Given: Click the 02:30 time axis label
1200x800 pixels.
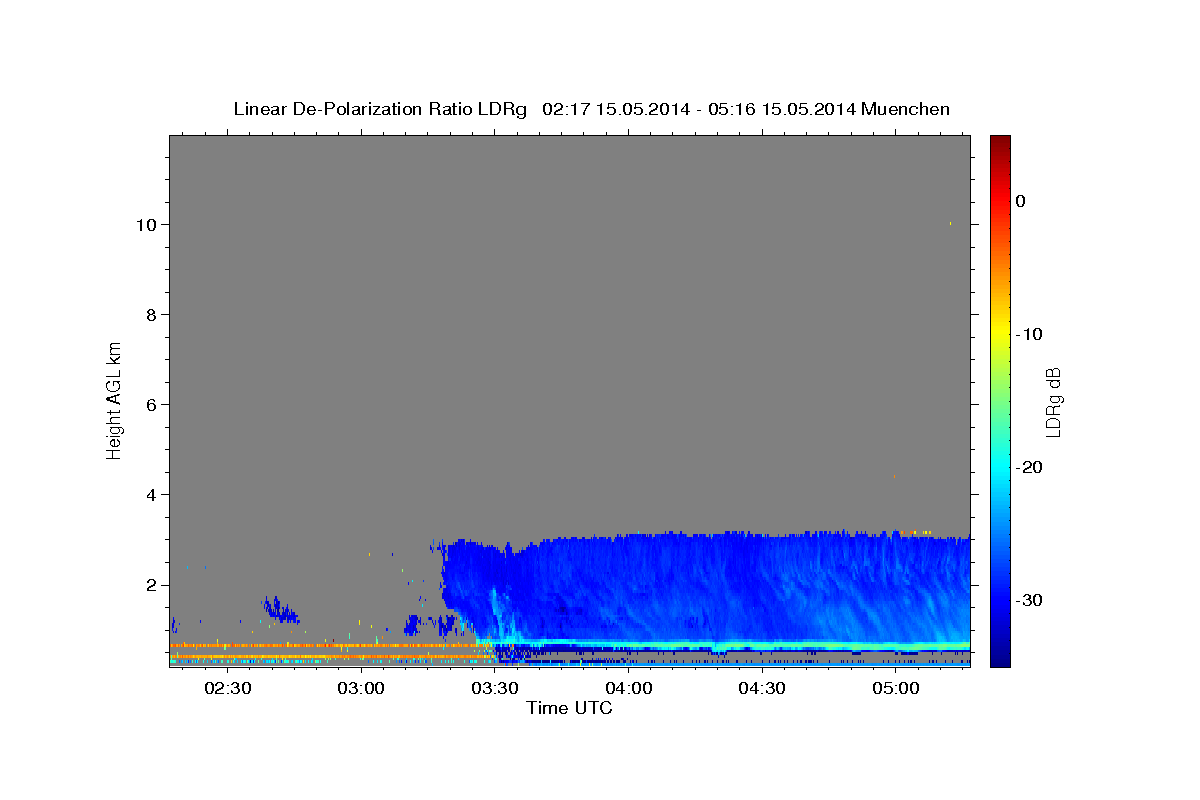Looking at the screenshot, I should [x=227, y=689].
